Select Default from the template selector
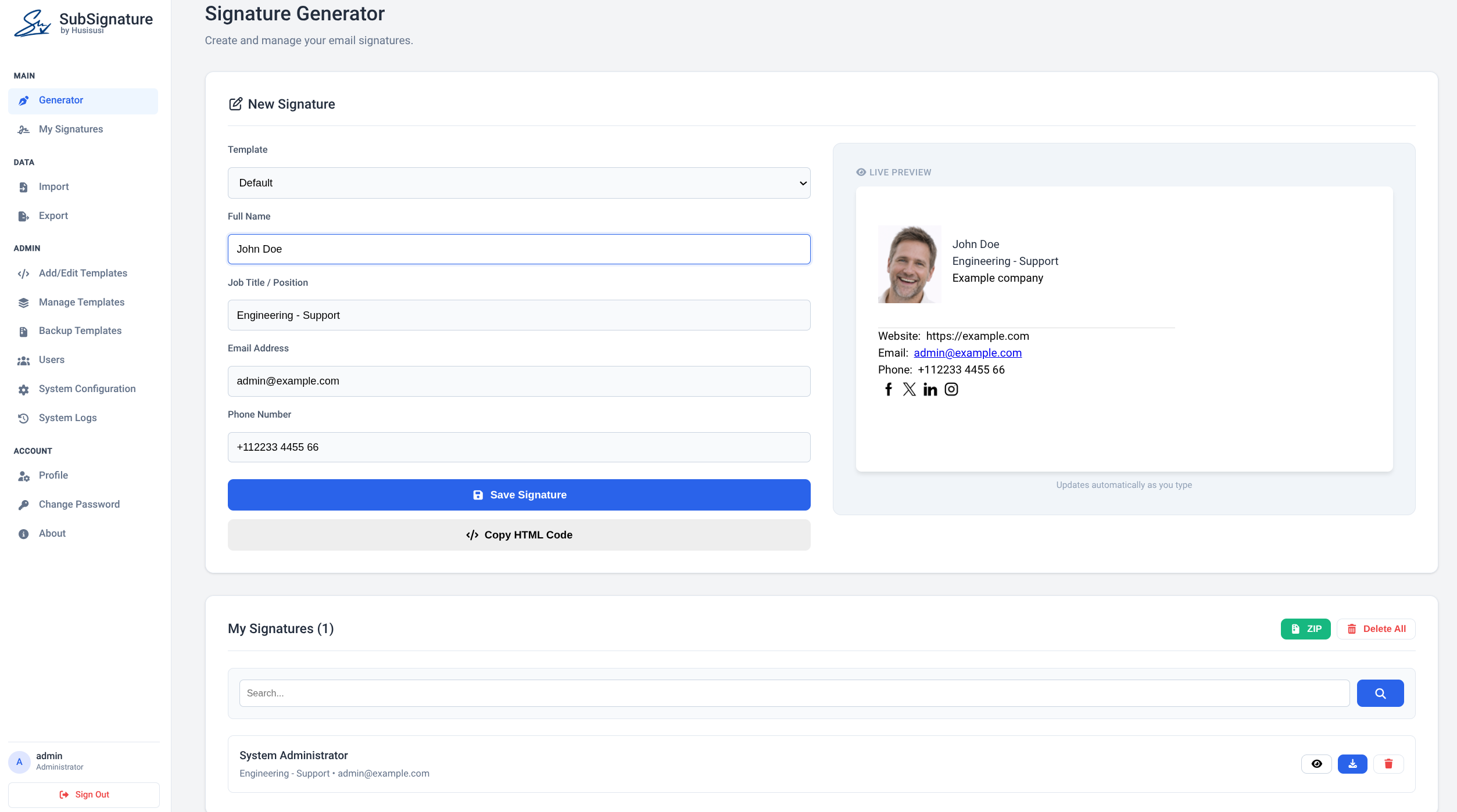Screen dimensions: 1457x812 pyautogui.click(x=518, y=182)
